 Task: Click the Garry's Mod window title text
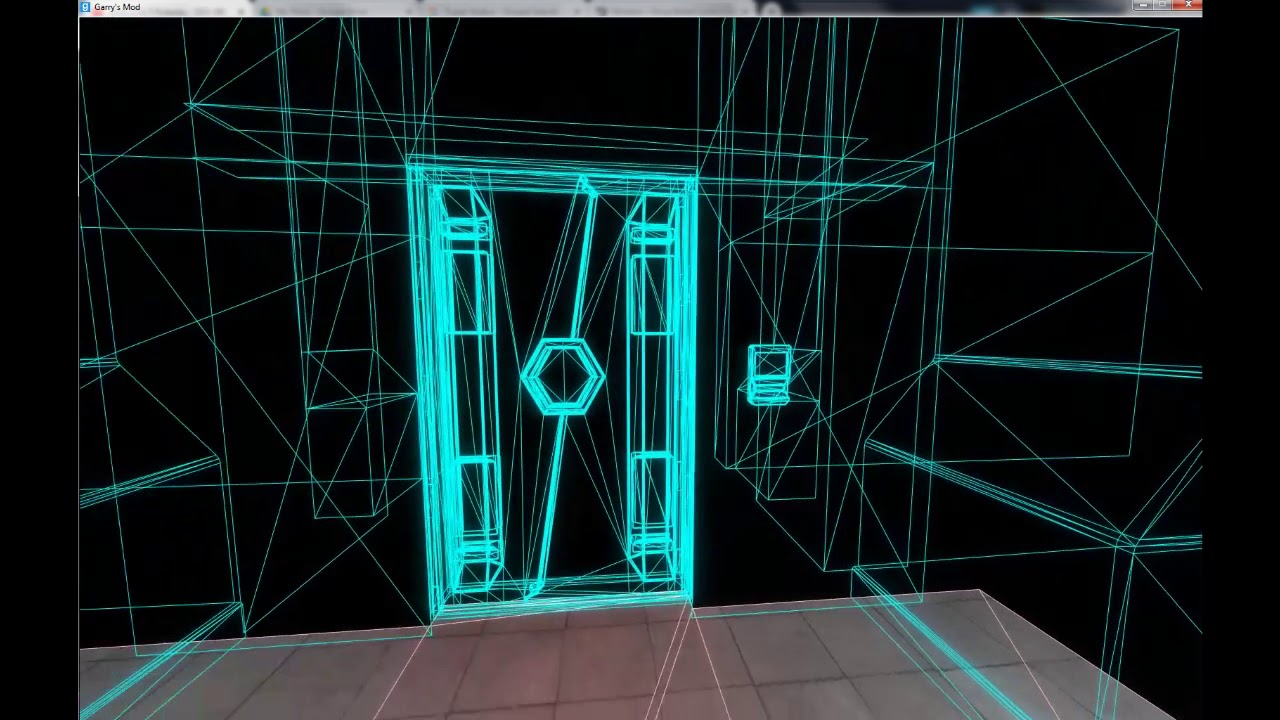point(117,7)
